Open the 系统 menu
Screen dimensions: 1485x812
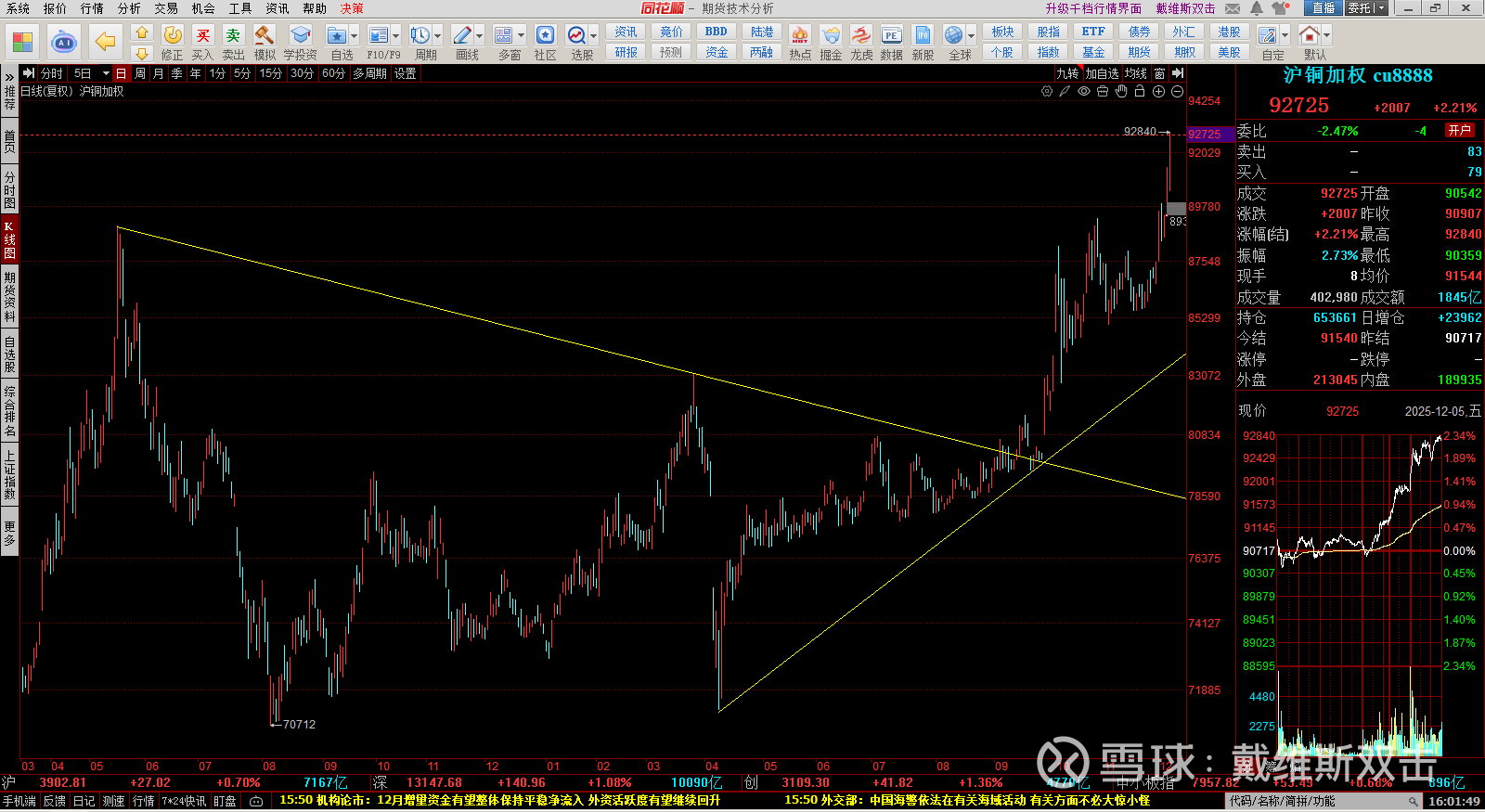tap(18, 8)
